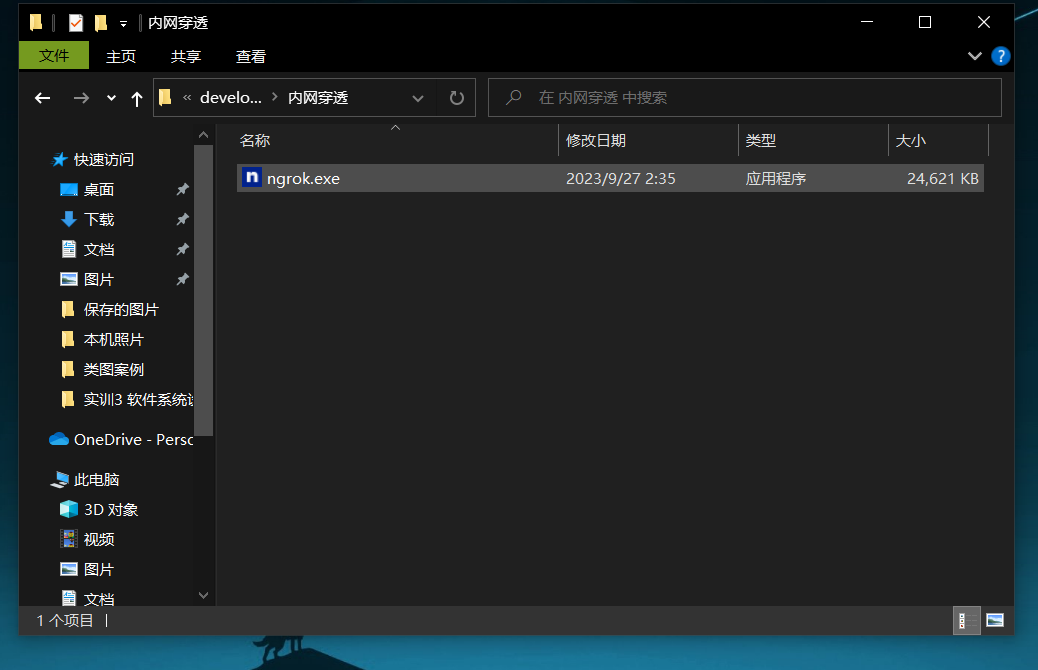Open the 实训3 软件系统 folder
The height and width of the screenshot is (670, 1038).
138,400
